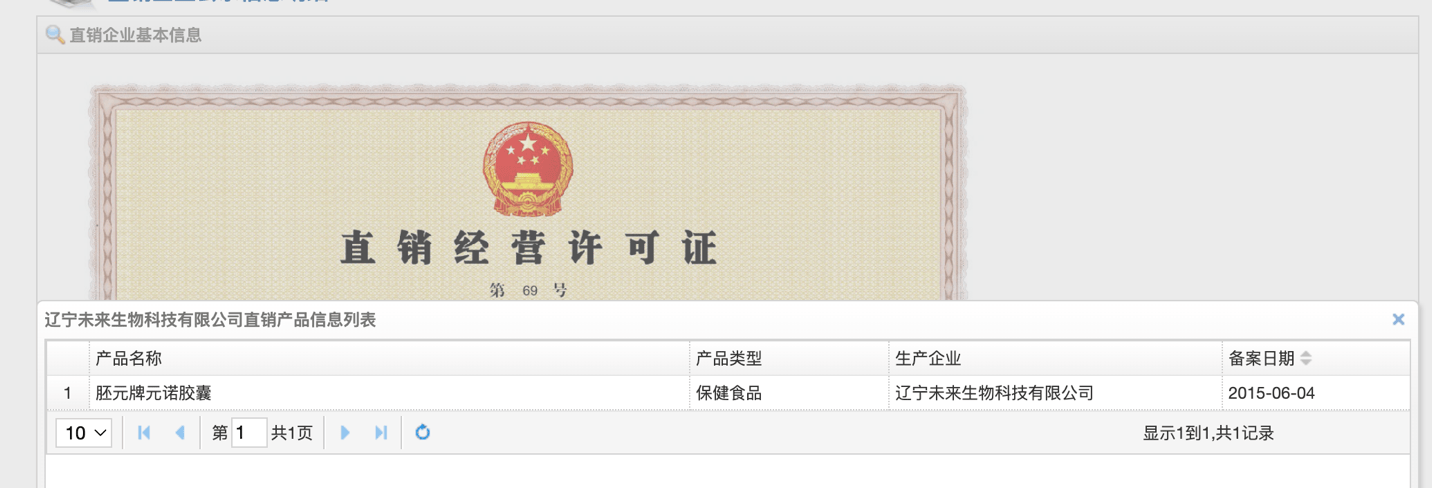This screenshot has height=488, width=1432.
Task: Go to the previous page of results
Action: [x=180, y=433]
